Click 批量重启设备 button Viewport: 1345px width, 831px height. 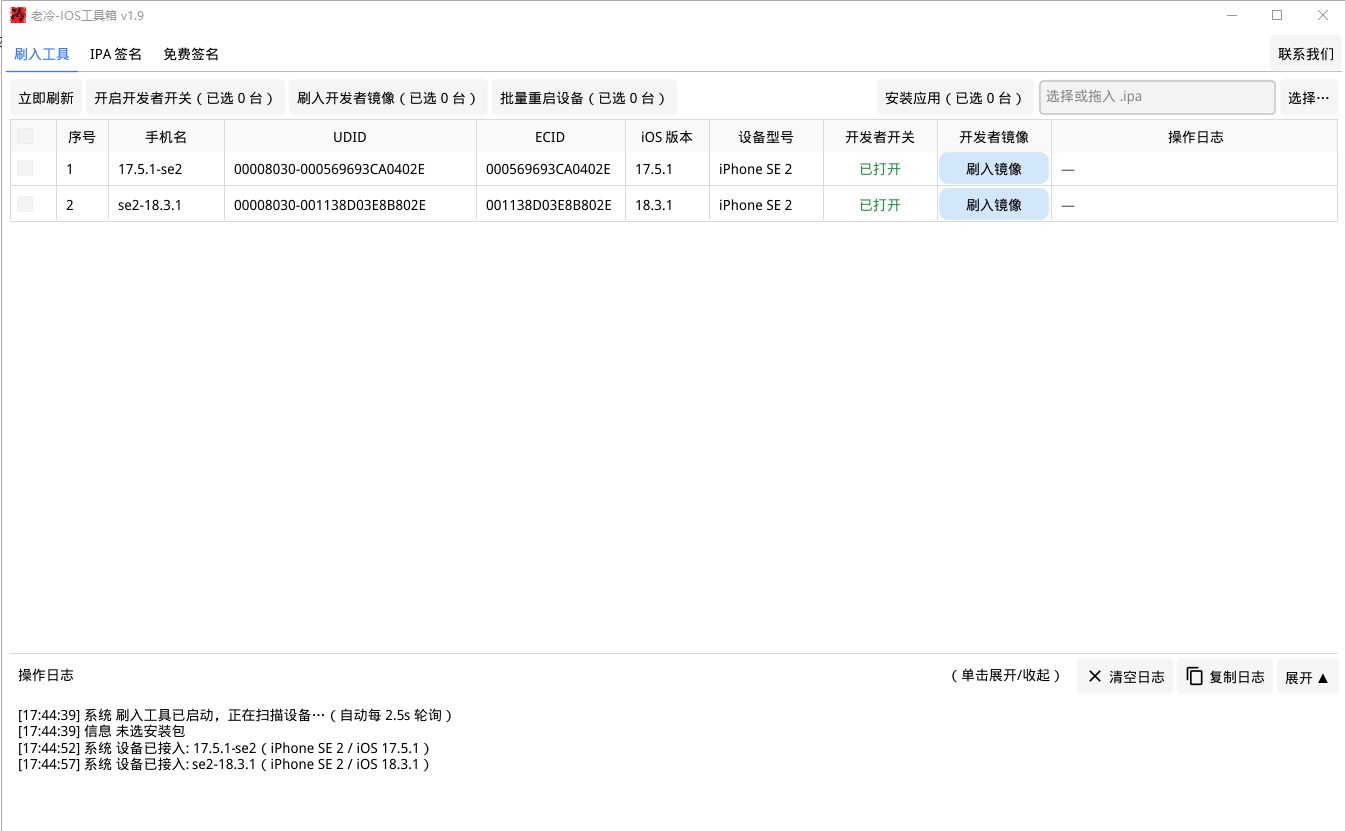pos(584,98)
